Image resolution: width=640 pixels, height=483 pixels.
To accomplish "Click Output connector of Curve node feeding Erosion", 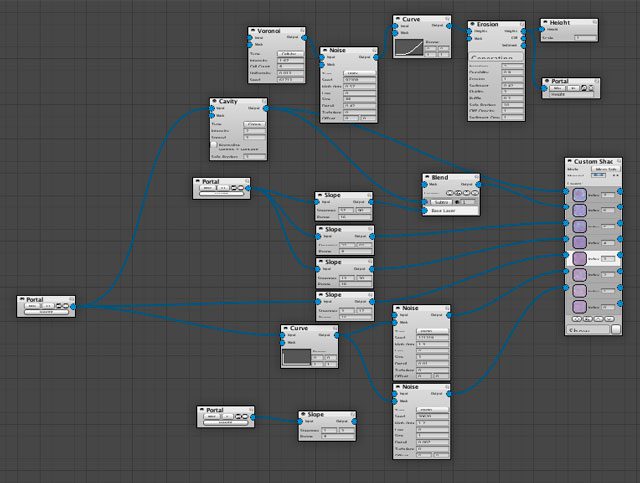I will point(449,26).
